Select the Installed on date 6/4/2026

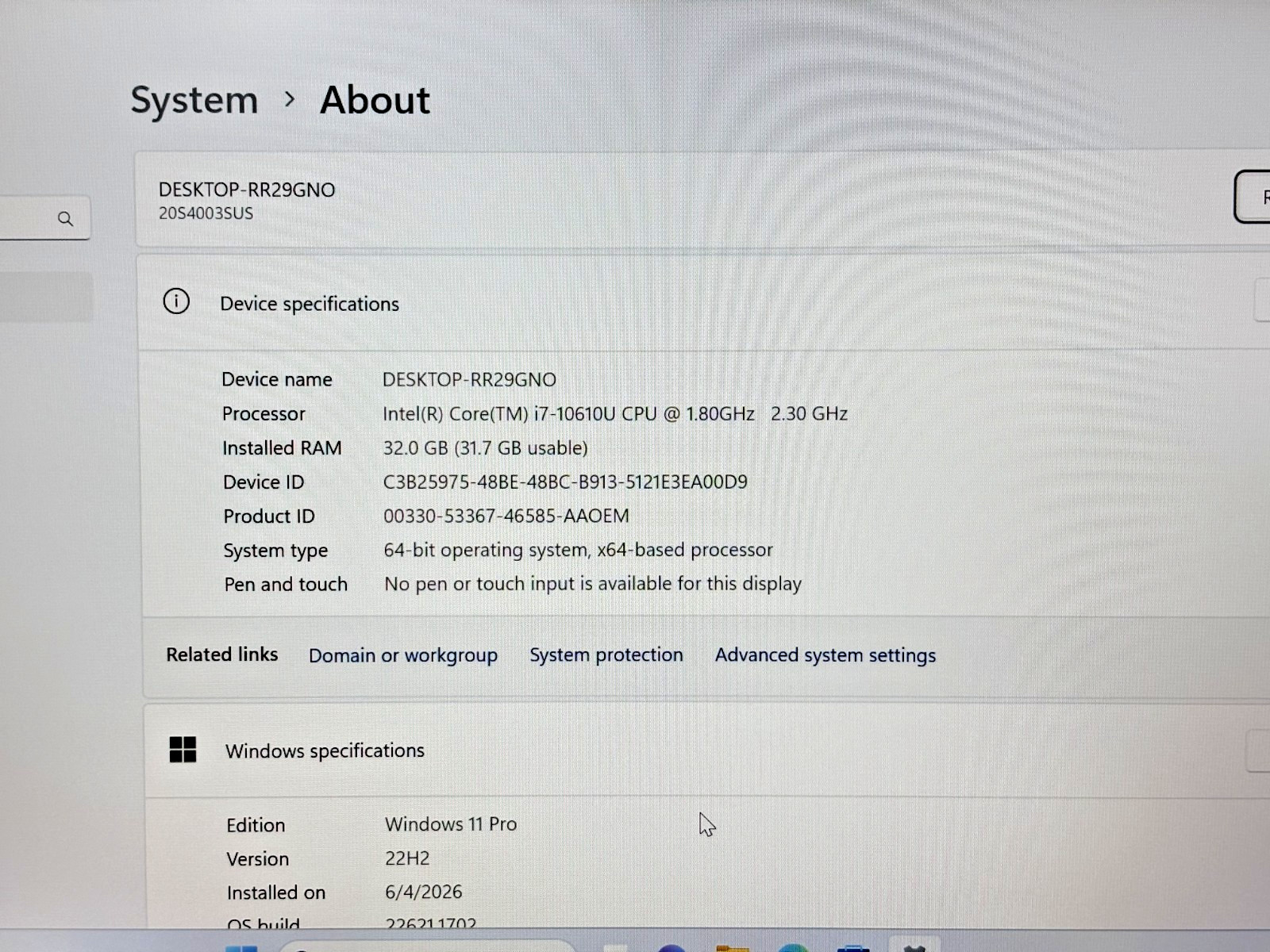pos(424,892)
